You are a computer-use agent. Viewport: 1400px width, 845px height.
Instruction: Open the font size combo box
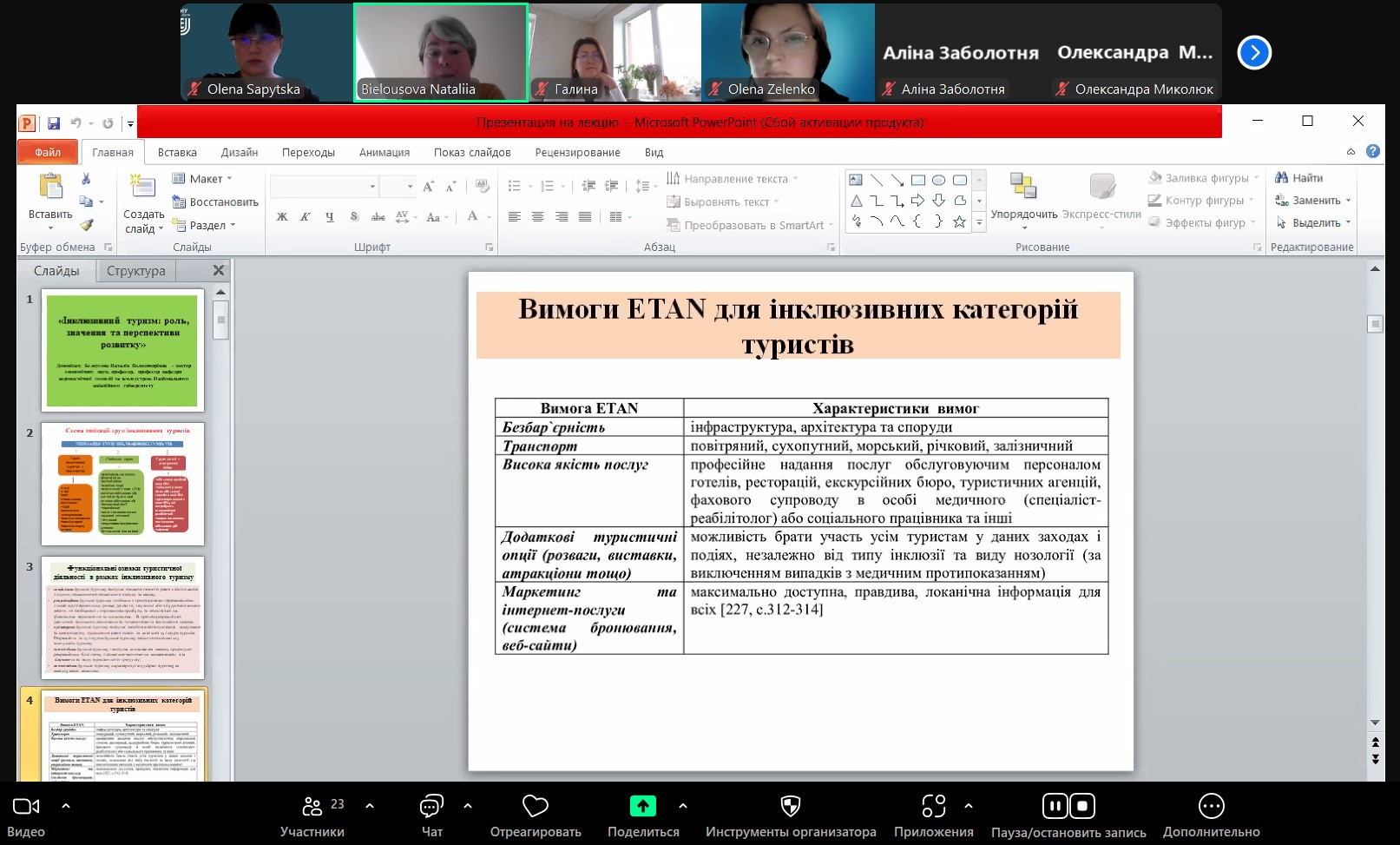click(398, 187)
